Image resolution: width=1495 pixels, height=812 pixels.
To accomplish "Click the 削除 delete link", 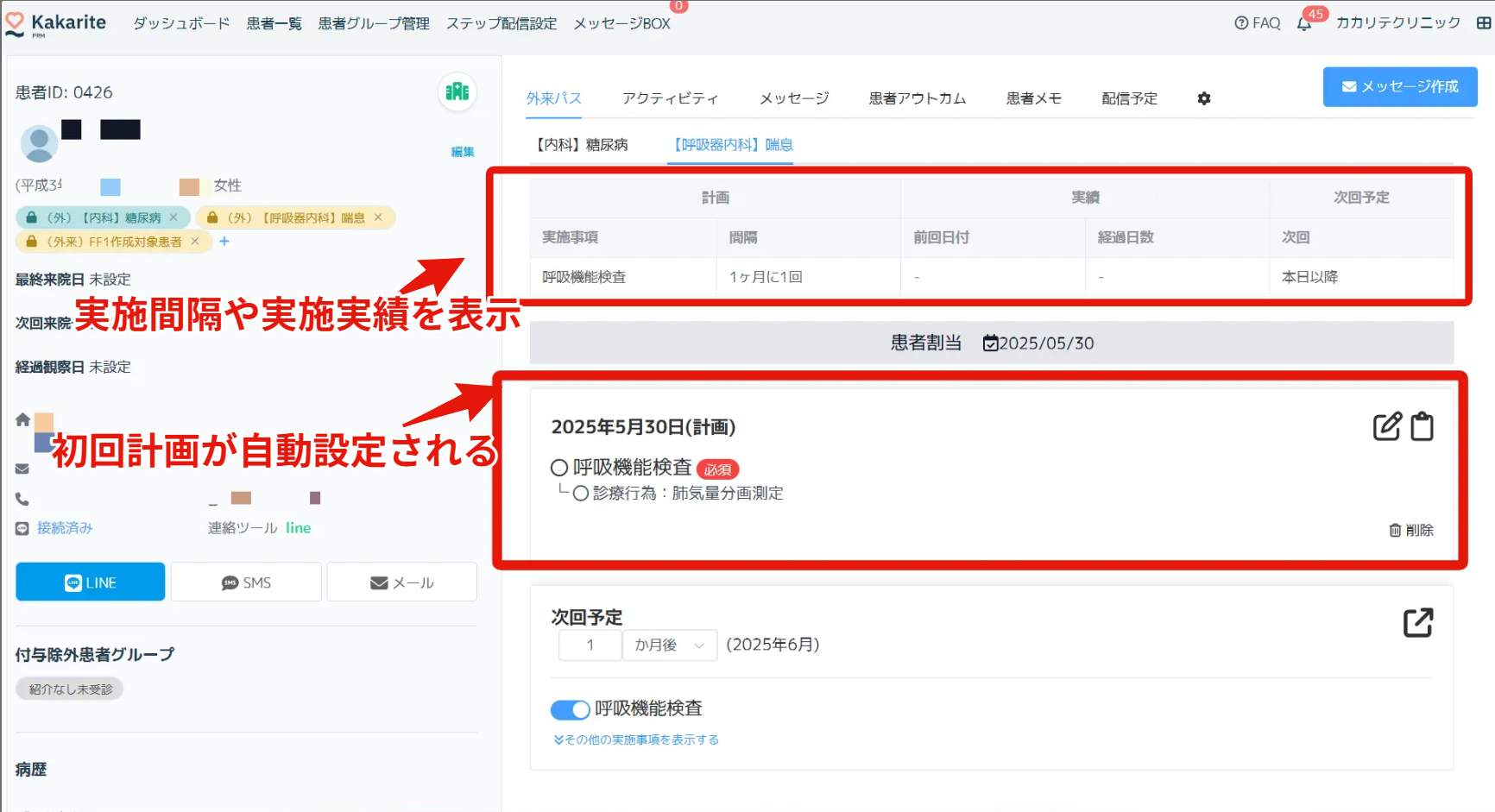I will (1411, 530).
